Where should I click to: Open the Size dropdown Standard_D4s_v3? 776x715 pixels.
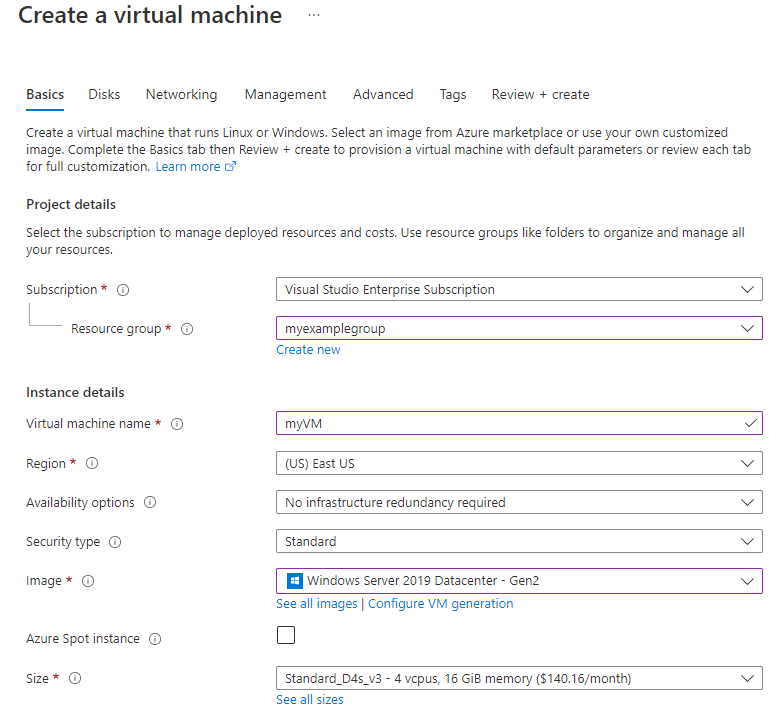click(x=518, y=678)
